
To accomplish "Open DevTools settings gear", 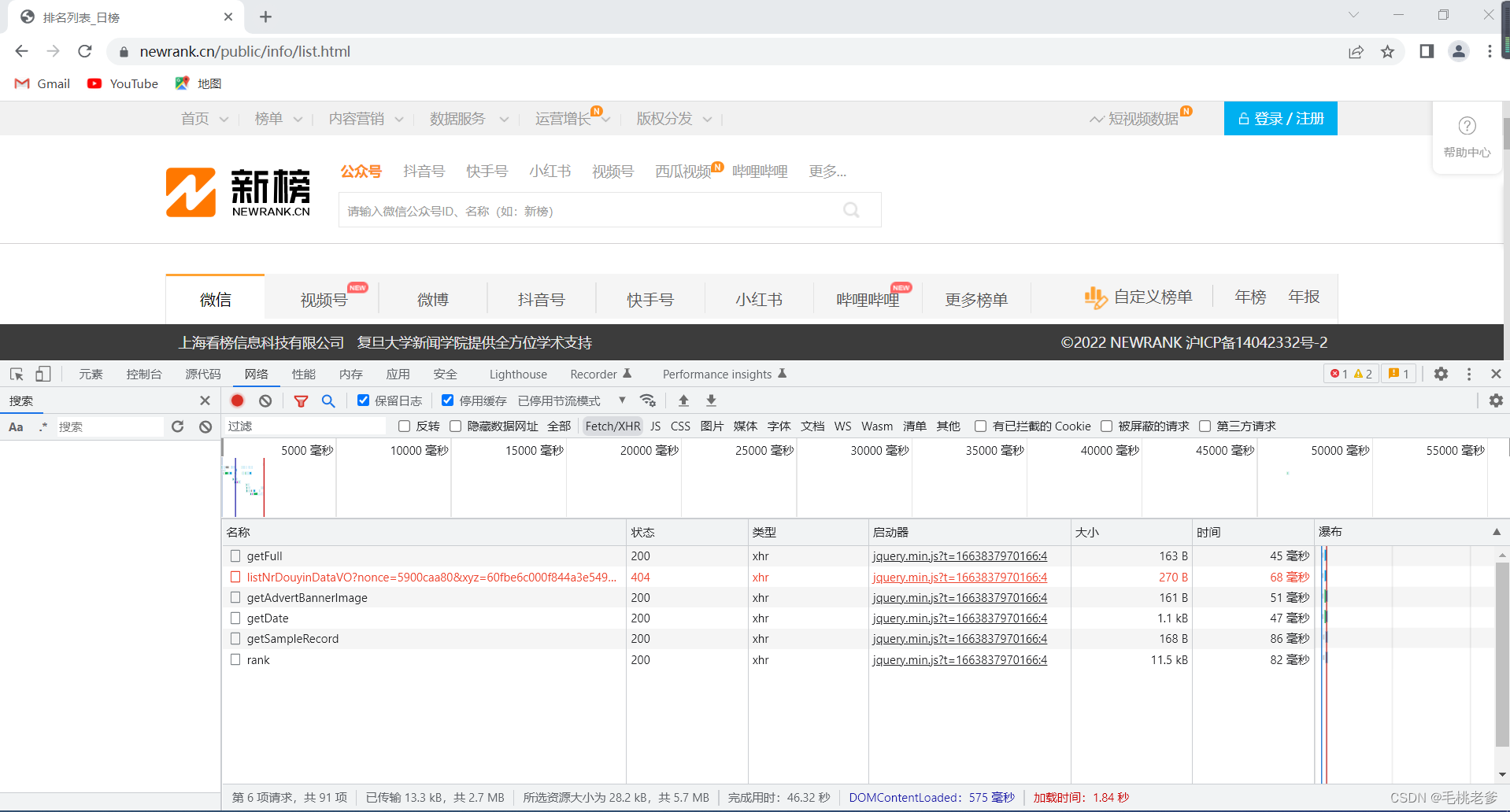I will (1441, 374).
